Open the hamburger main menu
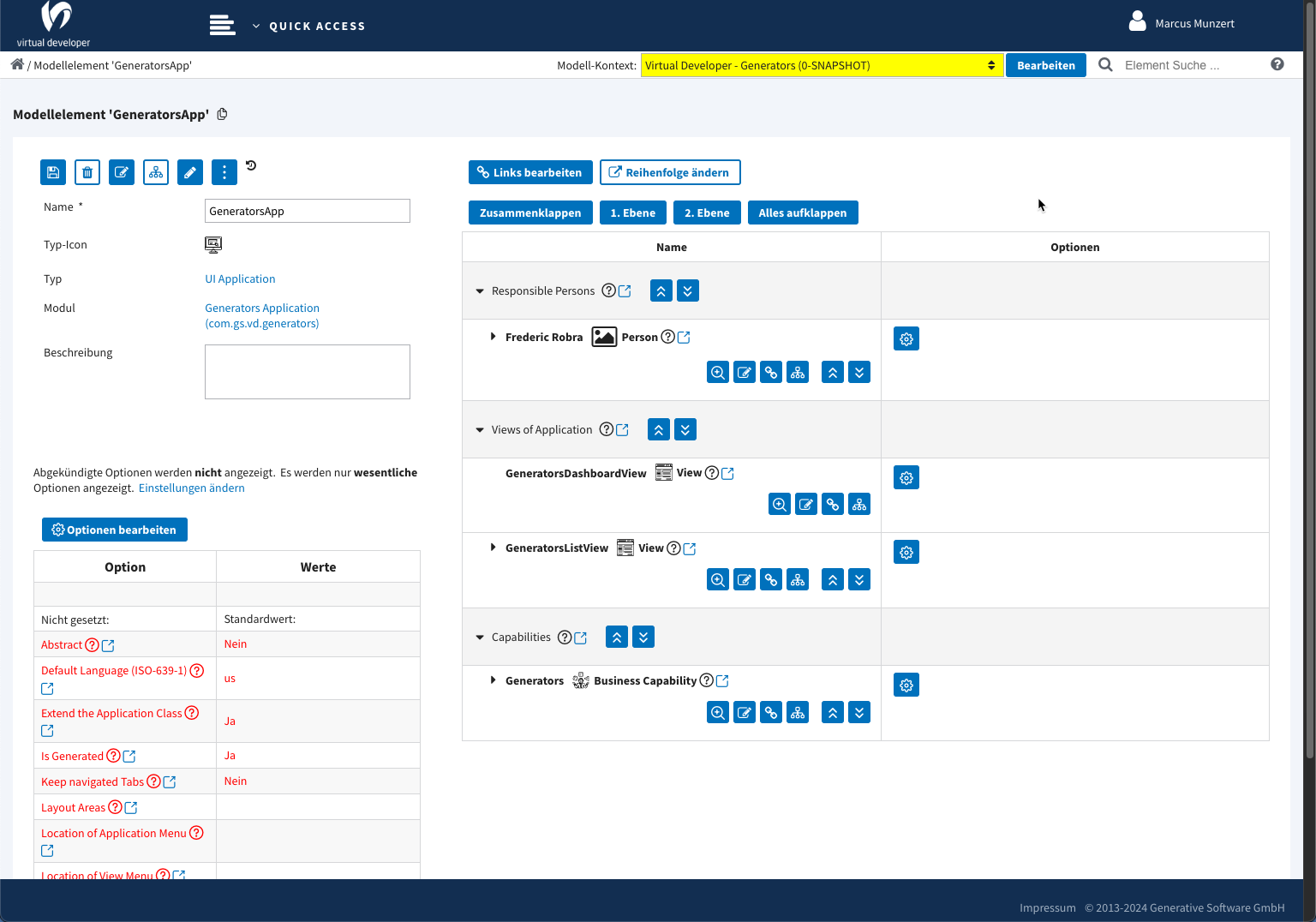This screenshot has width=1316, height=922. coord(222,25)
